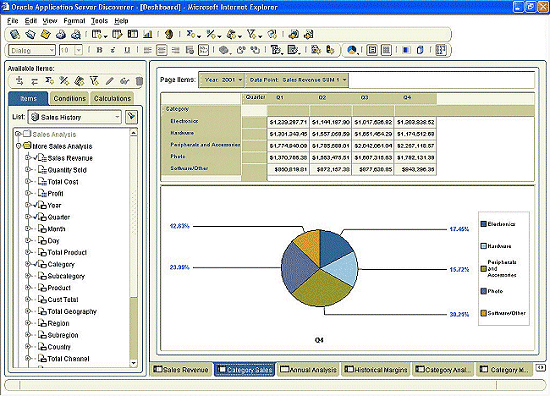Click filter condition icon in Available Items

click(94, 81)
